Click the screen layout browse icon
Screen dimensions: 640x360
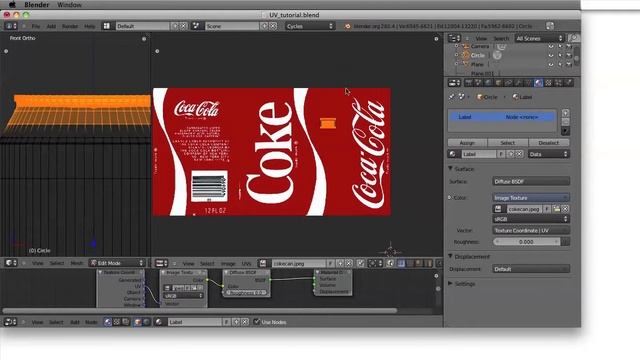coord(107,26)
